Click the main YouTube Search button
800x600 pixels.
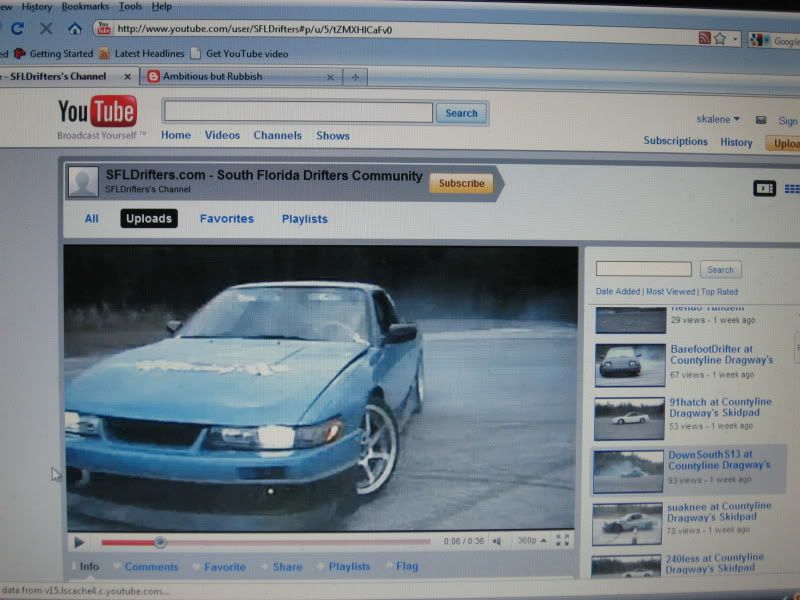point(462,113)
